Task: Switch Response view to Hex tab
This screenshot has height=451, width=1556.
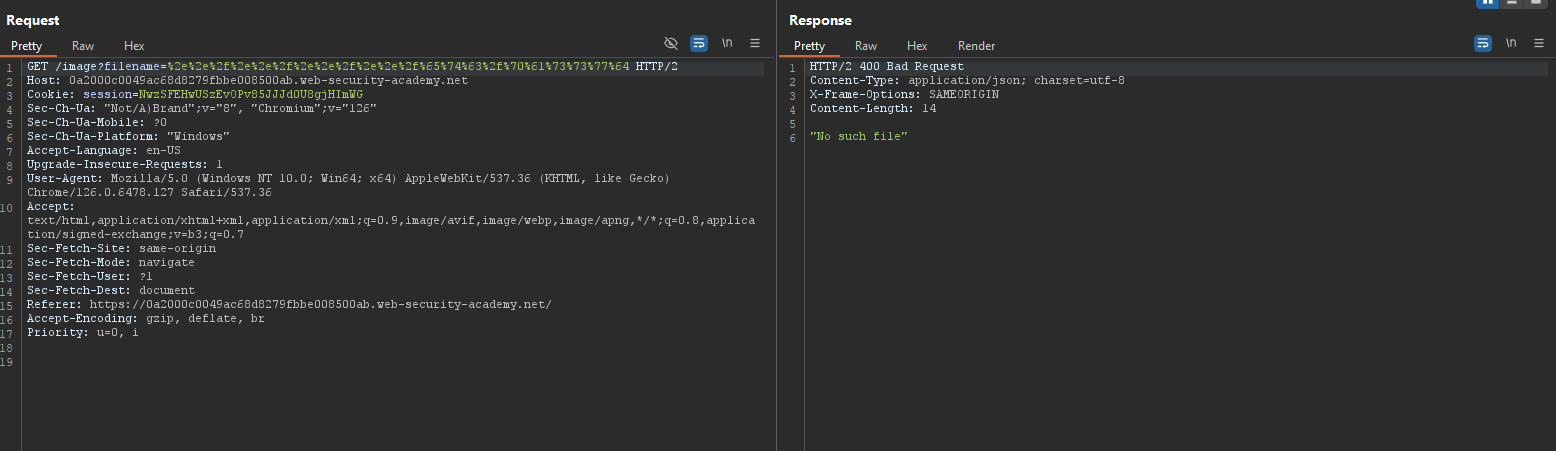Action: point(917,46)
